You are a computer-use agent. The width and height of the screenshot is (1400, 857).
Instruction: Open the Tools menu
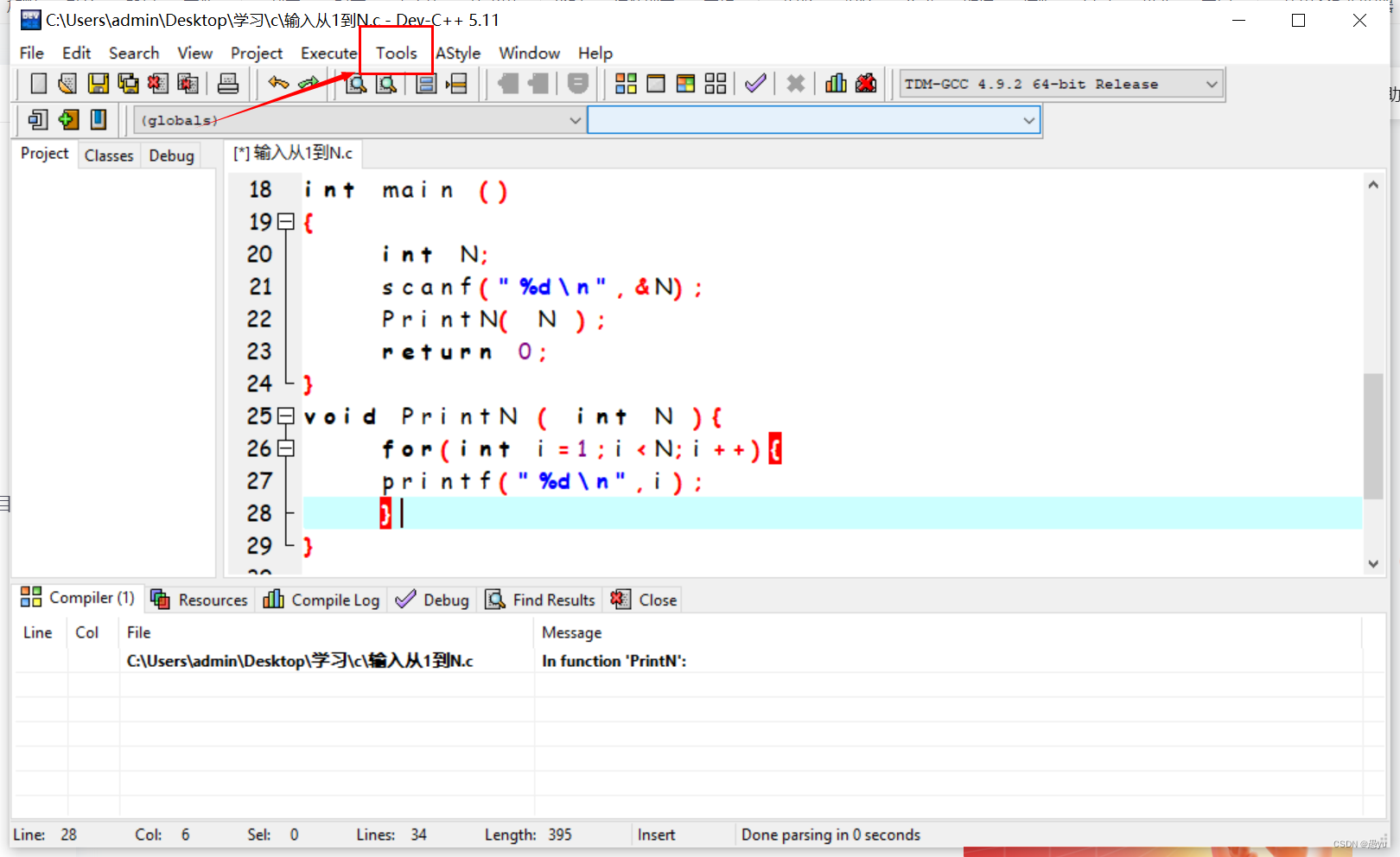click(395, 53)
